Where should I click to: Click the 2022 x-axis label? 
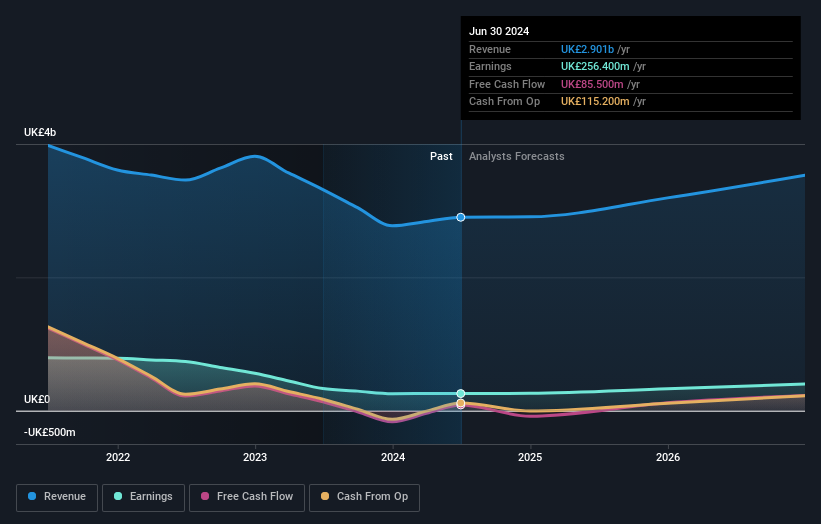(118, 458)
